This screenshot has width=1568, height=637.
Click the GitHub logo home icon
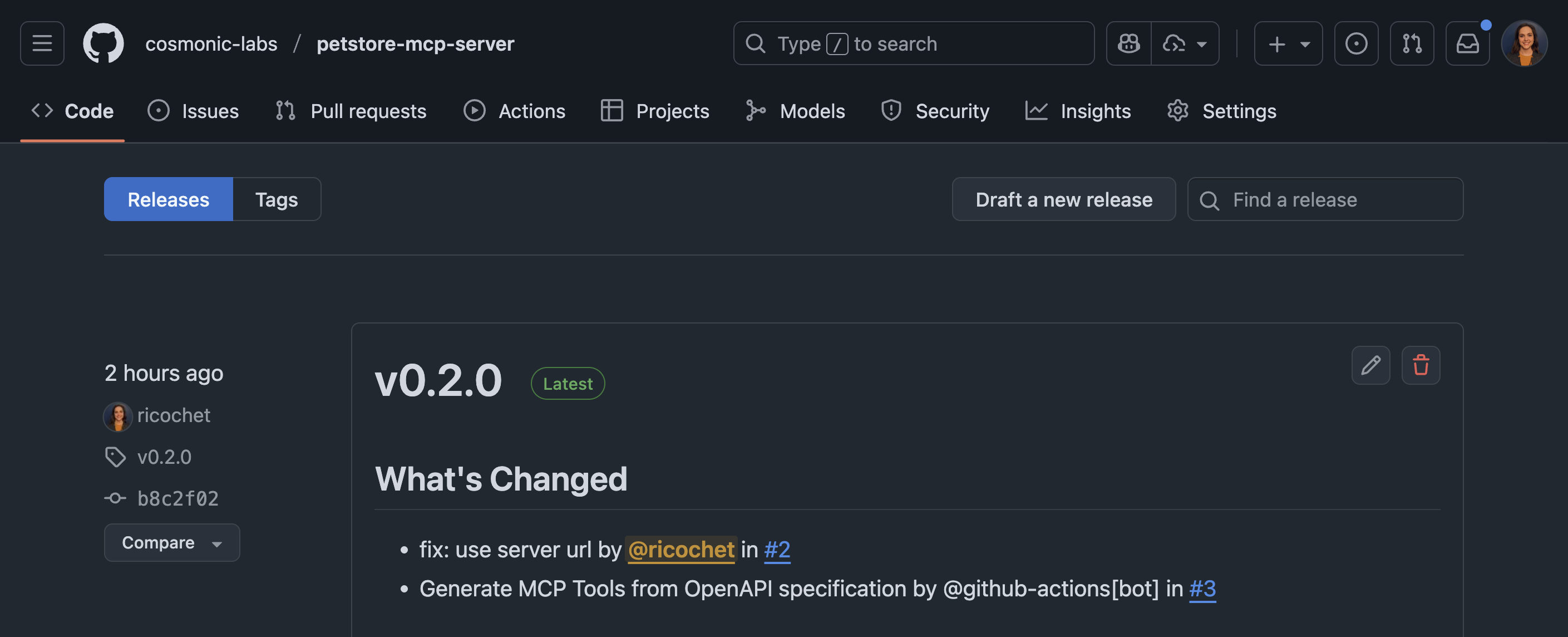pos(103,43)
